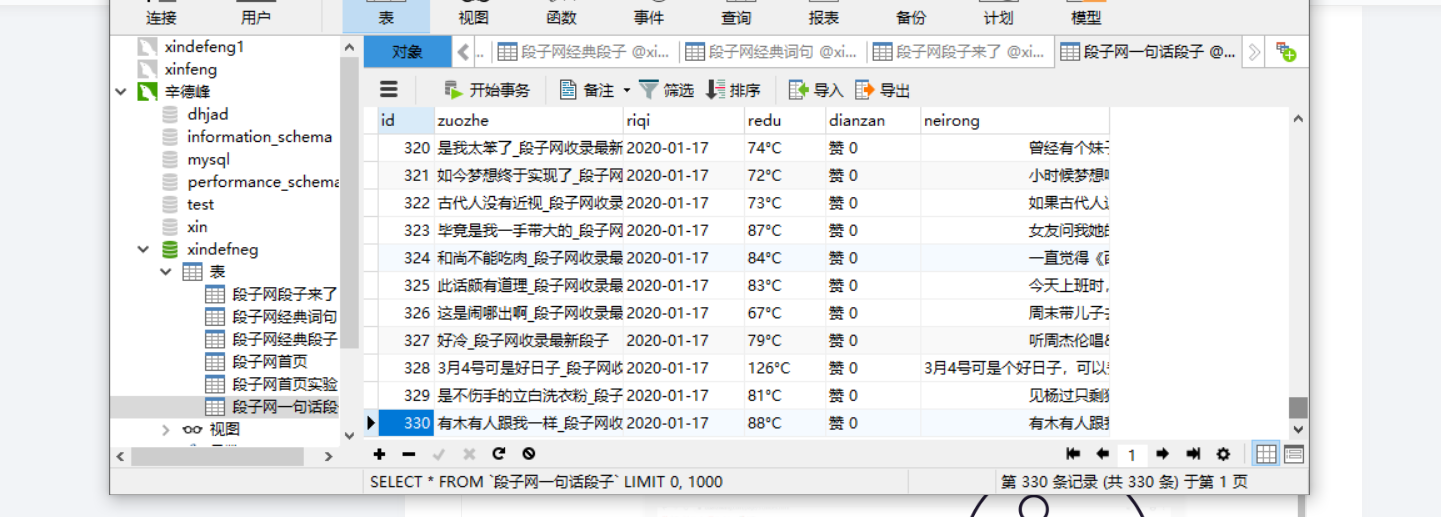The width and height of the screenshot is (1441, 517).
Task: Select the test database
Action: (200, 204)
